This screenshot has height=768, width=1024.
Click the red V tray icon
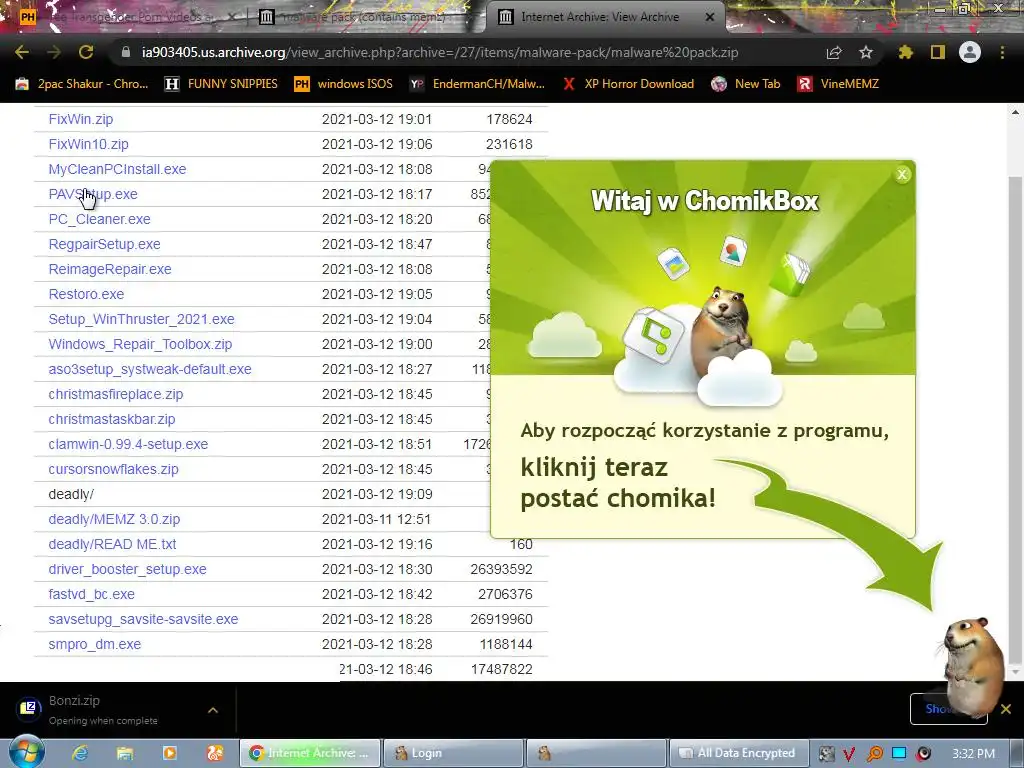click(x=849, y=754)
